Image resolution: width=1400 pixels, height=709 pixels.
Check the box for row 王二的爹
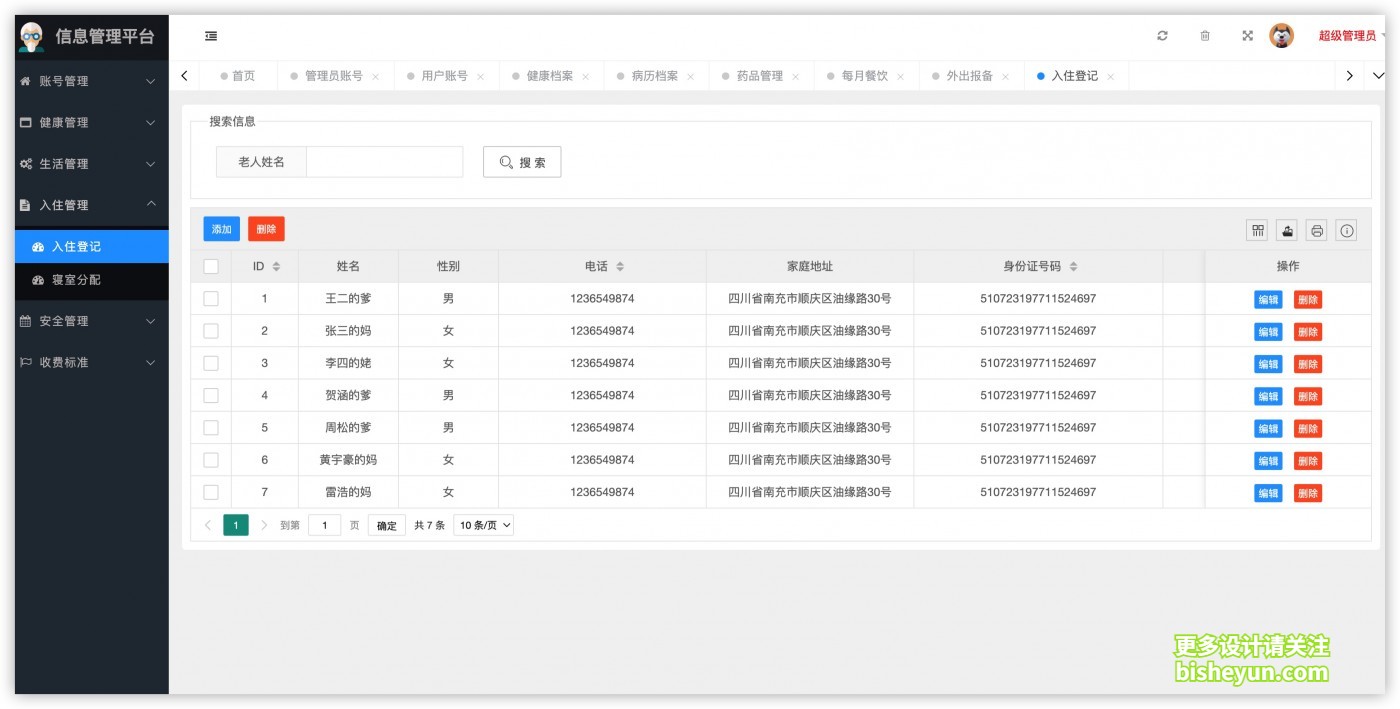pyautogui.click(x=211, y=298)
